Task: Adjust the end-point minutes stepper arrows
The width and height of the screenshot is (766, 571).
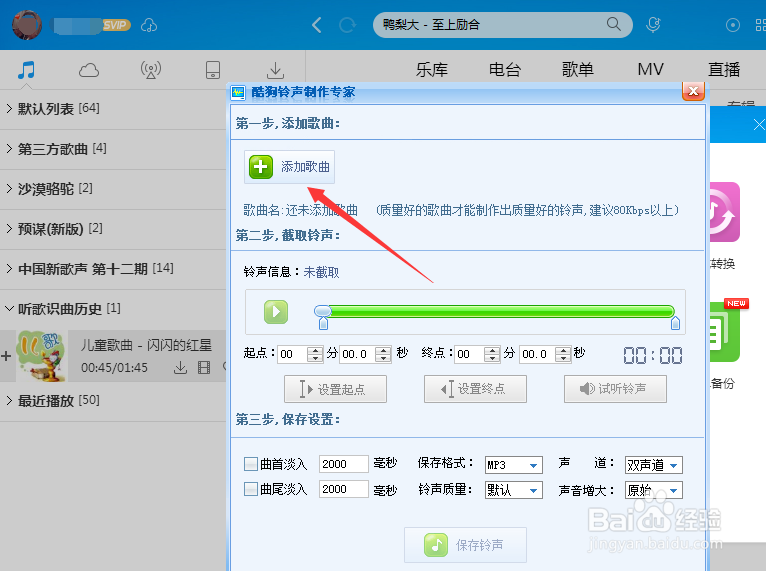Action: click(x=492, y=354)
